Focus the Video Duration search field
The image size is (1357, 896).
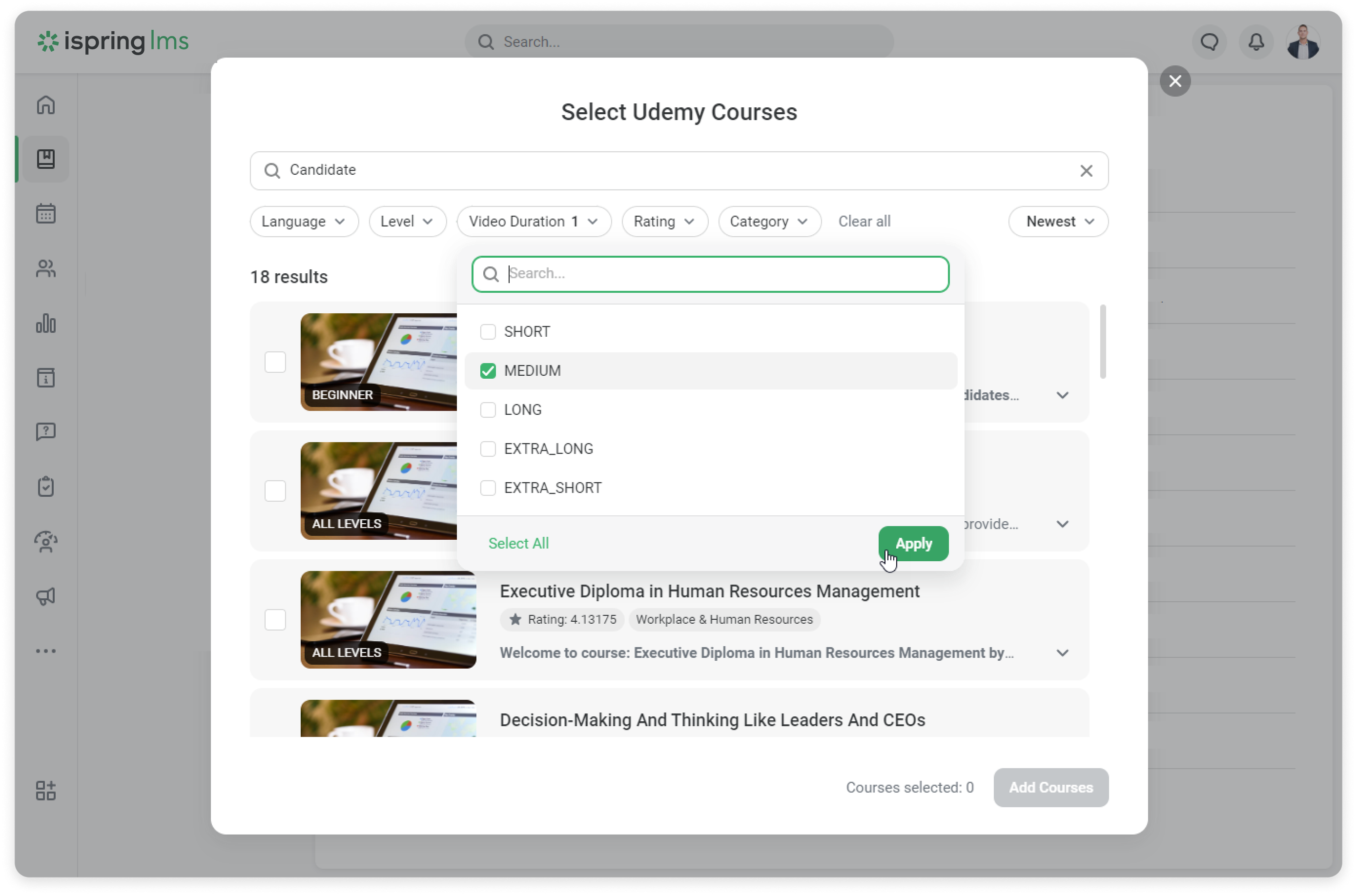pyautogui.click(x=720, y=274)
